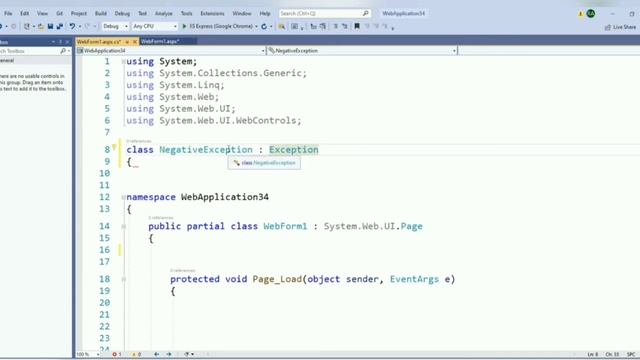
Task: Switch to the WebForm1.aspx.cs tab
Action: [100, 42]
